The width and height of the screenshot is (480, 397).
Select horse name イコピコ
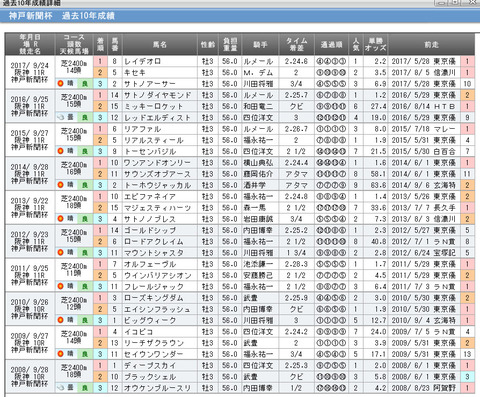pos(139,332)
